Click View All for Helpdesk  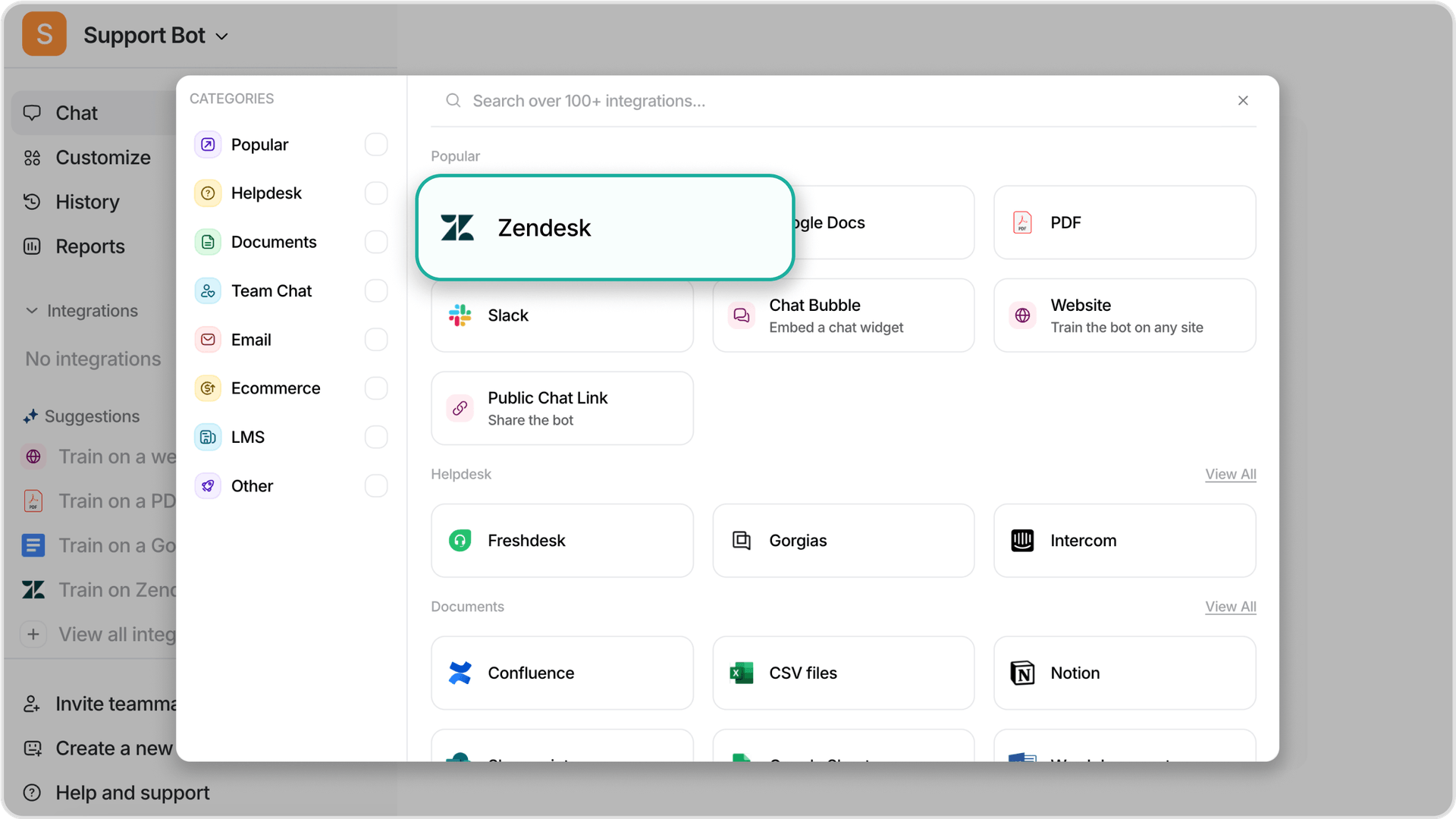pos(1231,474)
